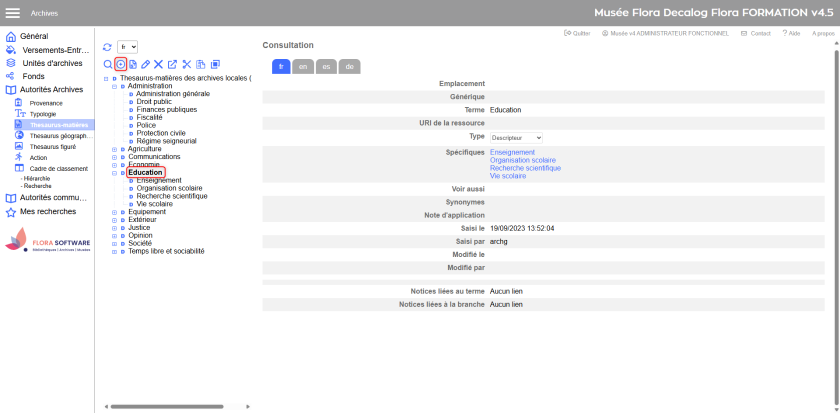Click the refresh icon above the tree

point(107,47)
